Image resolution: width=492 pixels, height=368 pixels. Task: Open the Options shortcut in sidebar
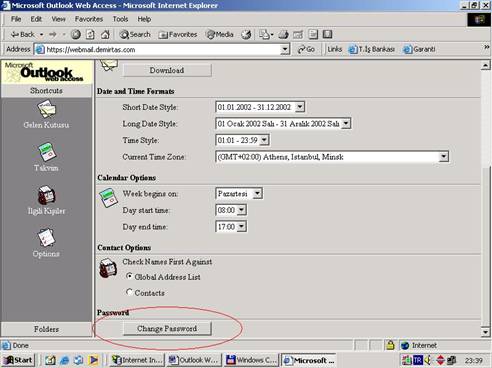[x=46, y=243]
